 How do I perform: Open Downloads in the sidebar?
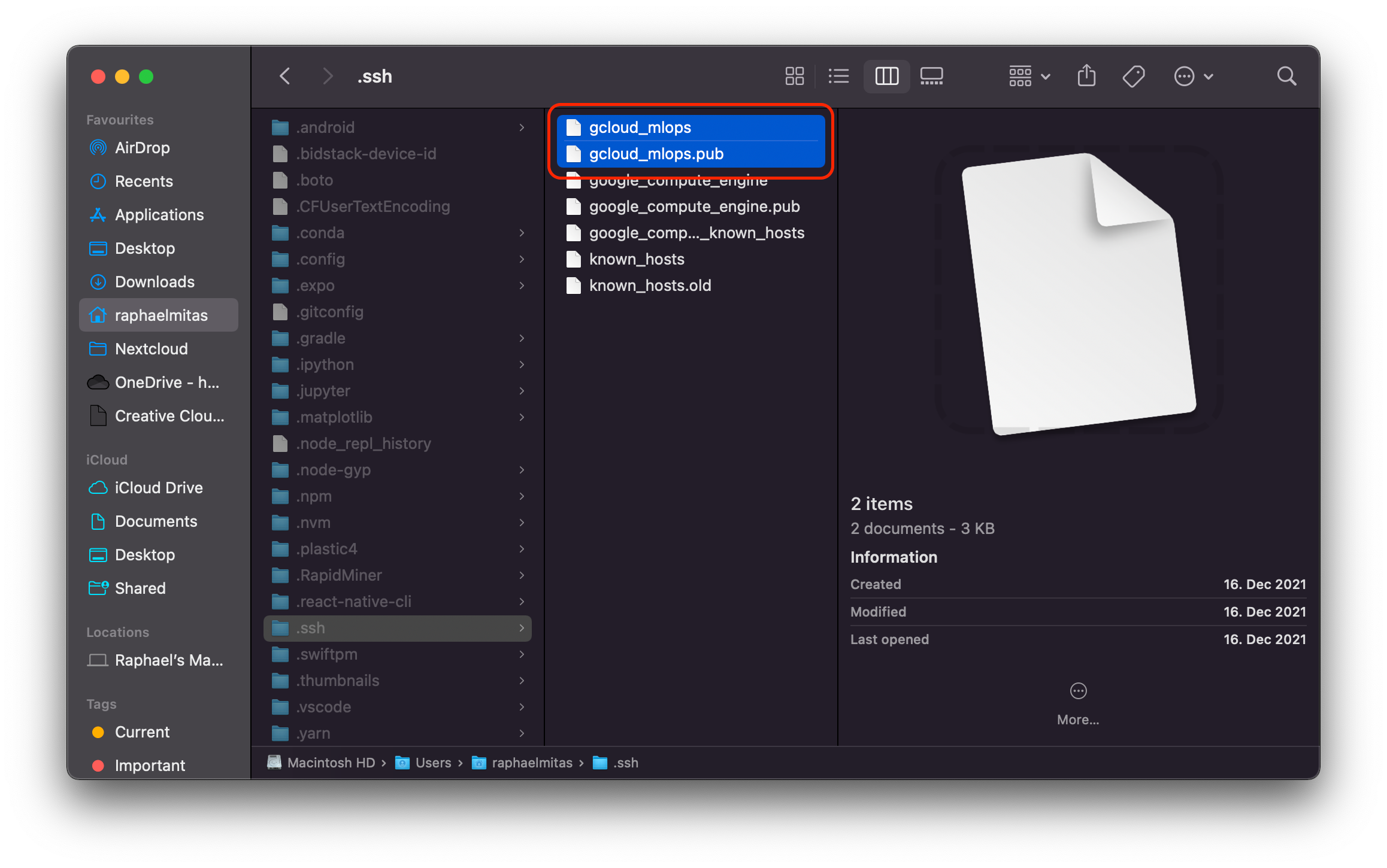point(154,282)
